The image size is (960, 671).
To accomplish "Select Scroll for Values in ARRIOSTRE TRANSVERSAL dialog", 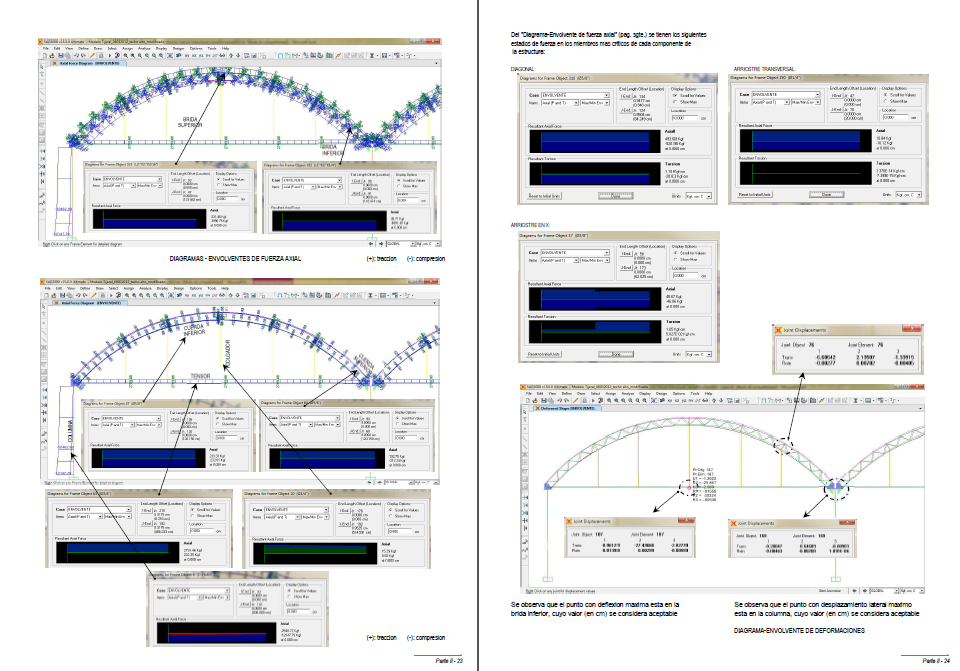I will tap(884, 94).
